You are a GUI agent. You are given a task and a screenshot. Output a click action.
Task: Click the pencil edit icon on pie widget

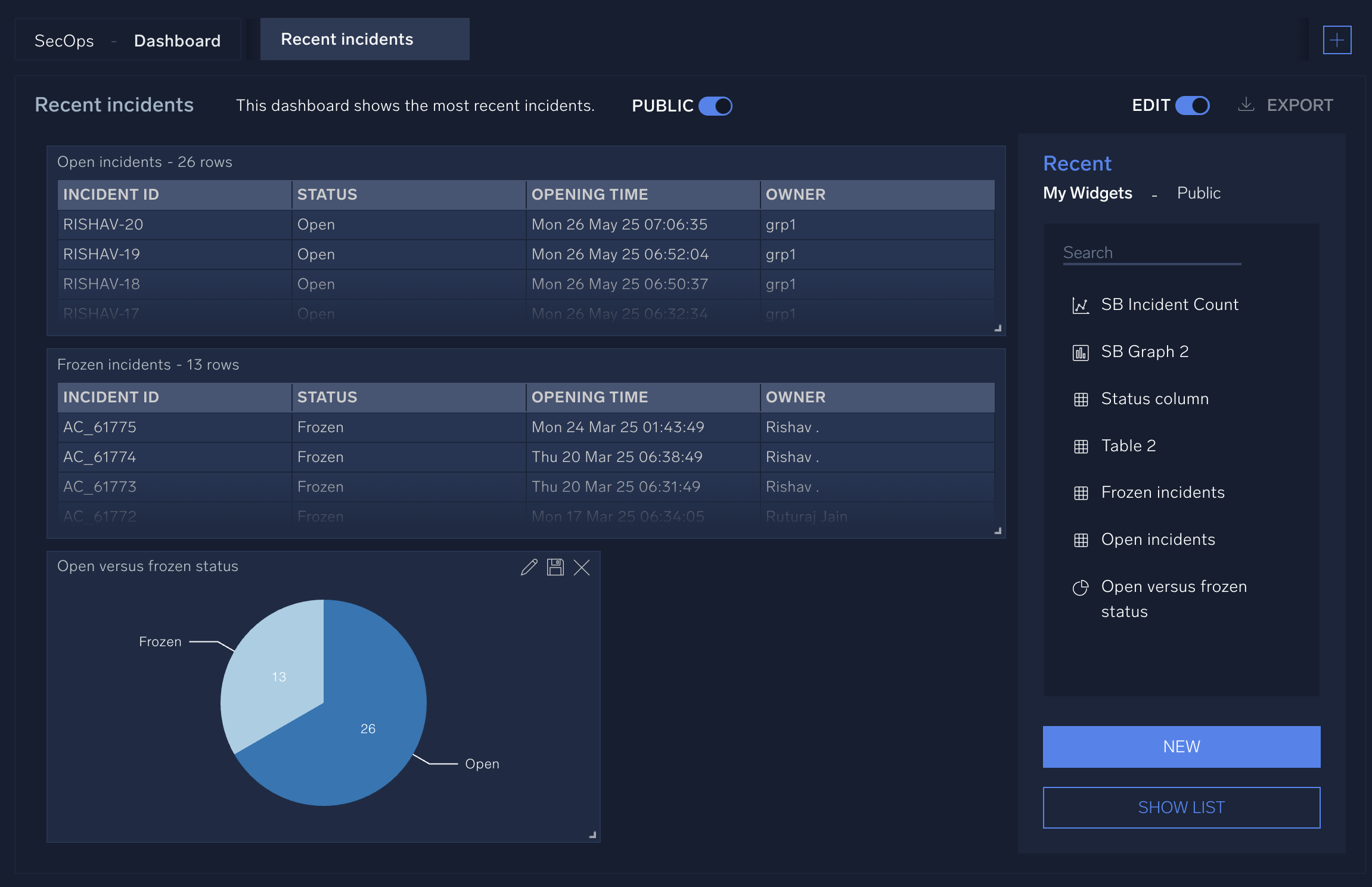tap(529, 567)
